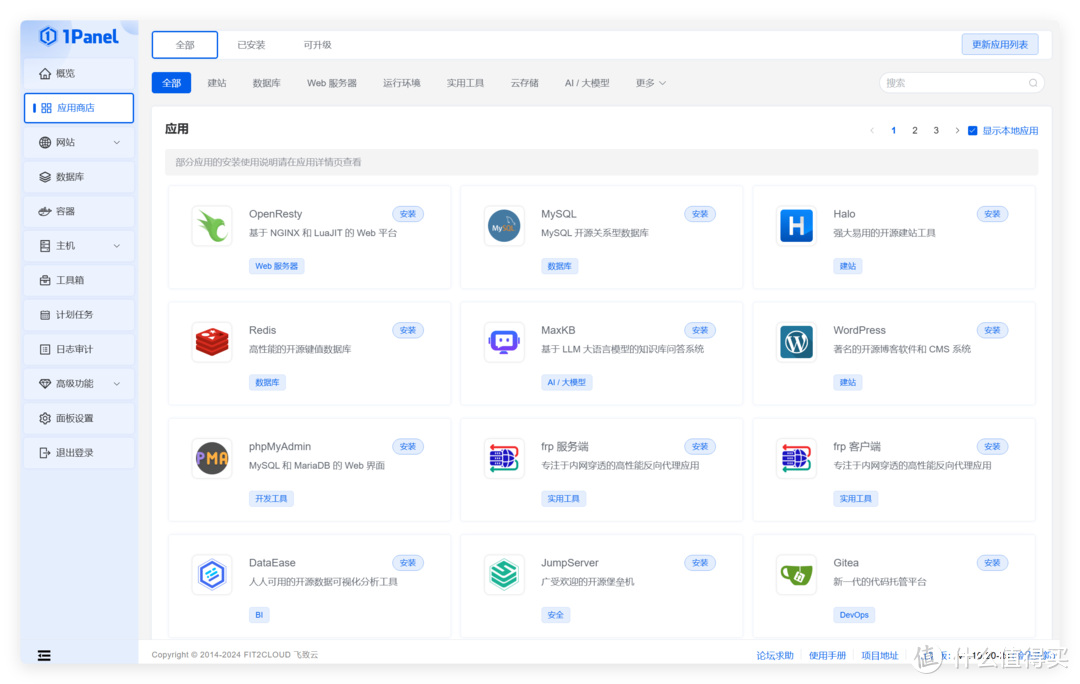This screenshot has height=684, width=1080.
Task: Open the 容器 containers page
Action: coord(79,211)
